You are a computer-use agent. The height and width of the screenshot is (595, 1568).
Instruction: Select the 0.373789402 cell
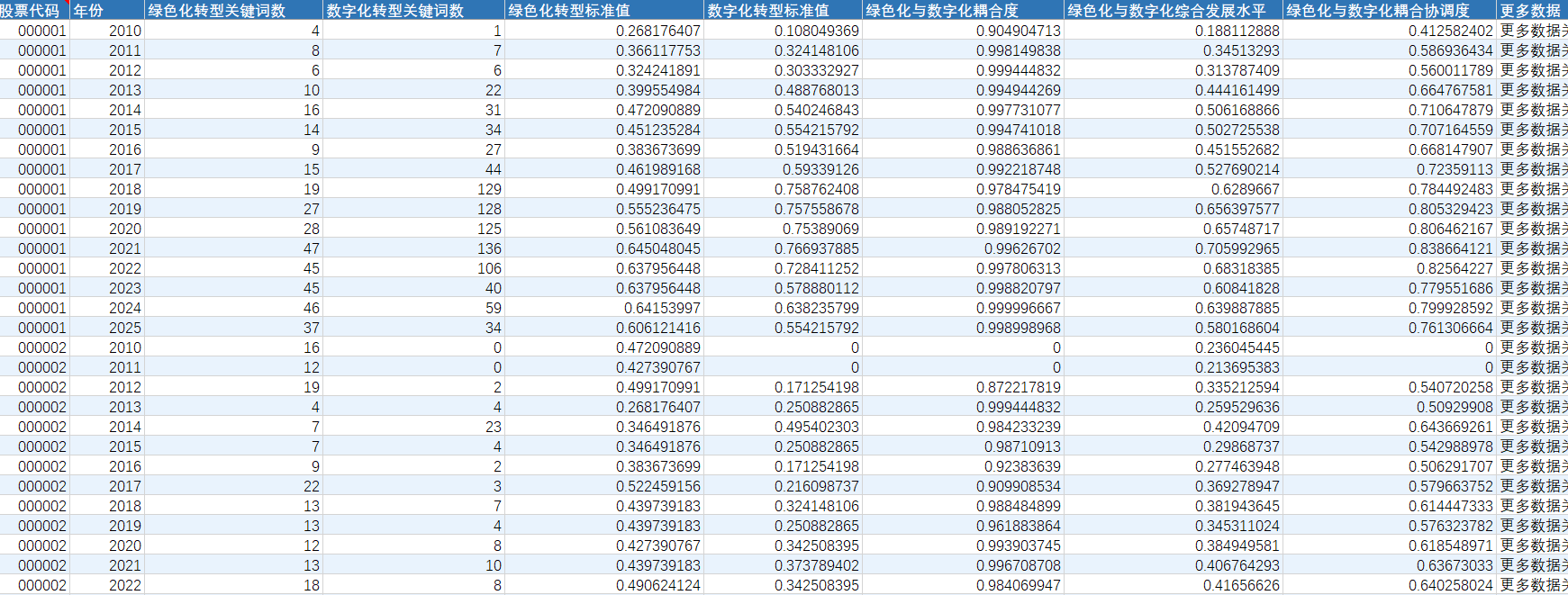tap(783, 565)
